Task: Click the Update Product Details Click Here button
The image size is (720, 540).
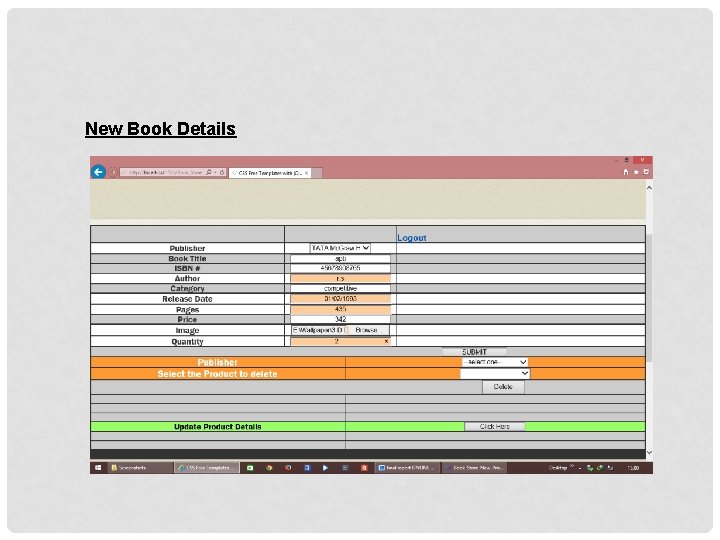Action: pos(495,427)
